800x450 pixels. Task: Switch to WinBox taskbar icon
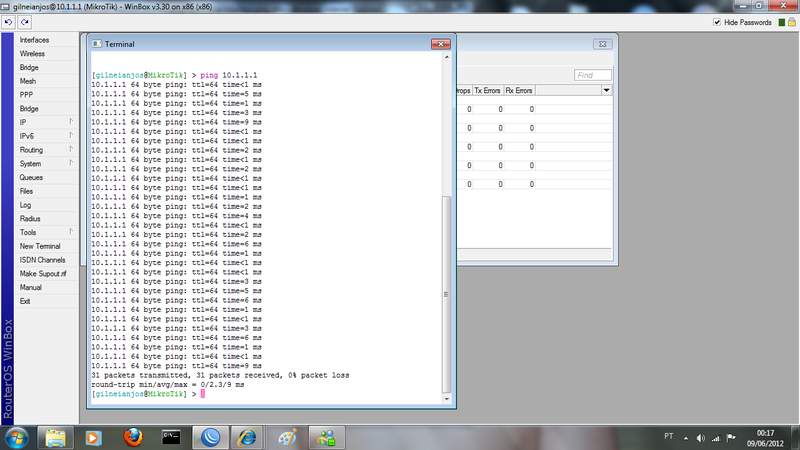210,438
